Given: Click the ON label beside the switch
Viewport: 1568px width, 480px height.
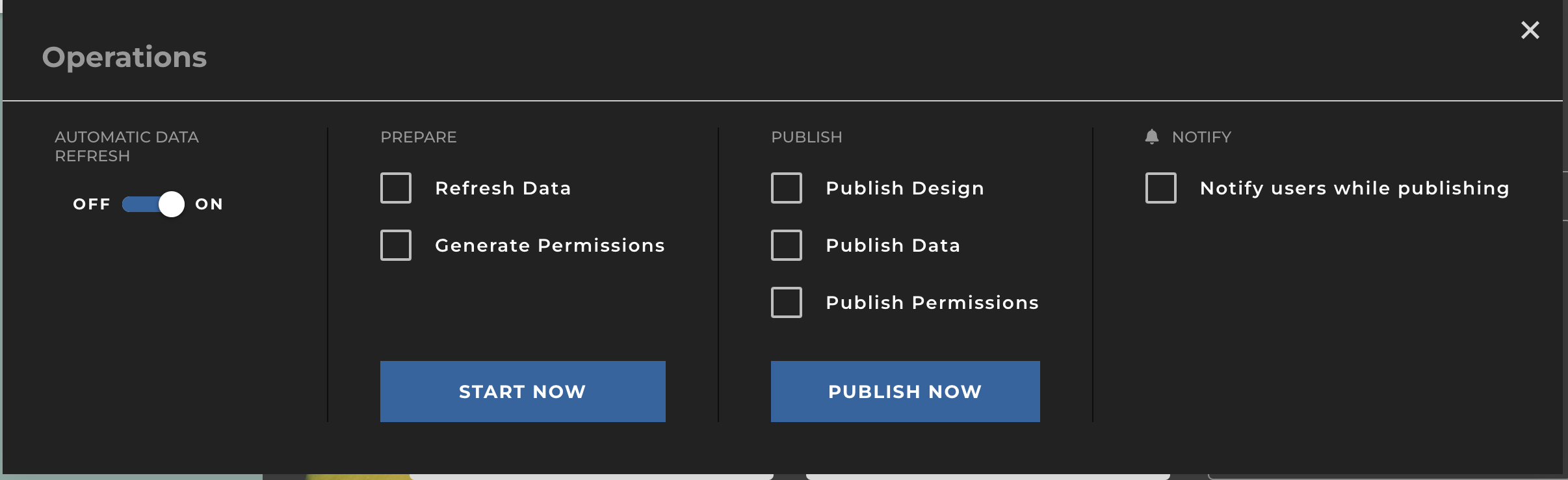Looking at the screenshot, I should coord(209,204).
